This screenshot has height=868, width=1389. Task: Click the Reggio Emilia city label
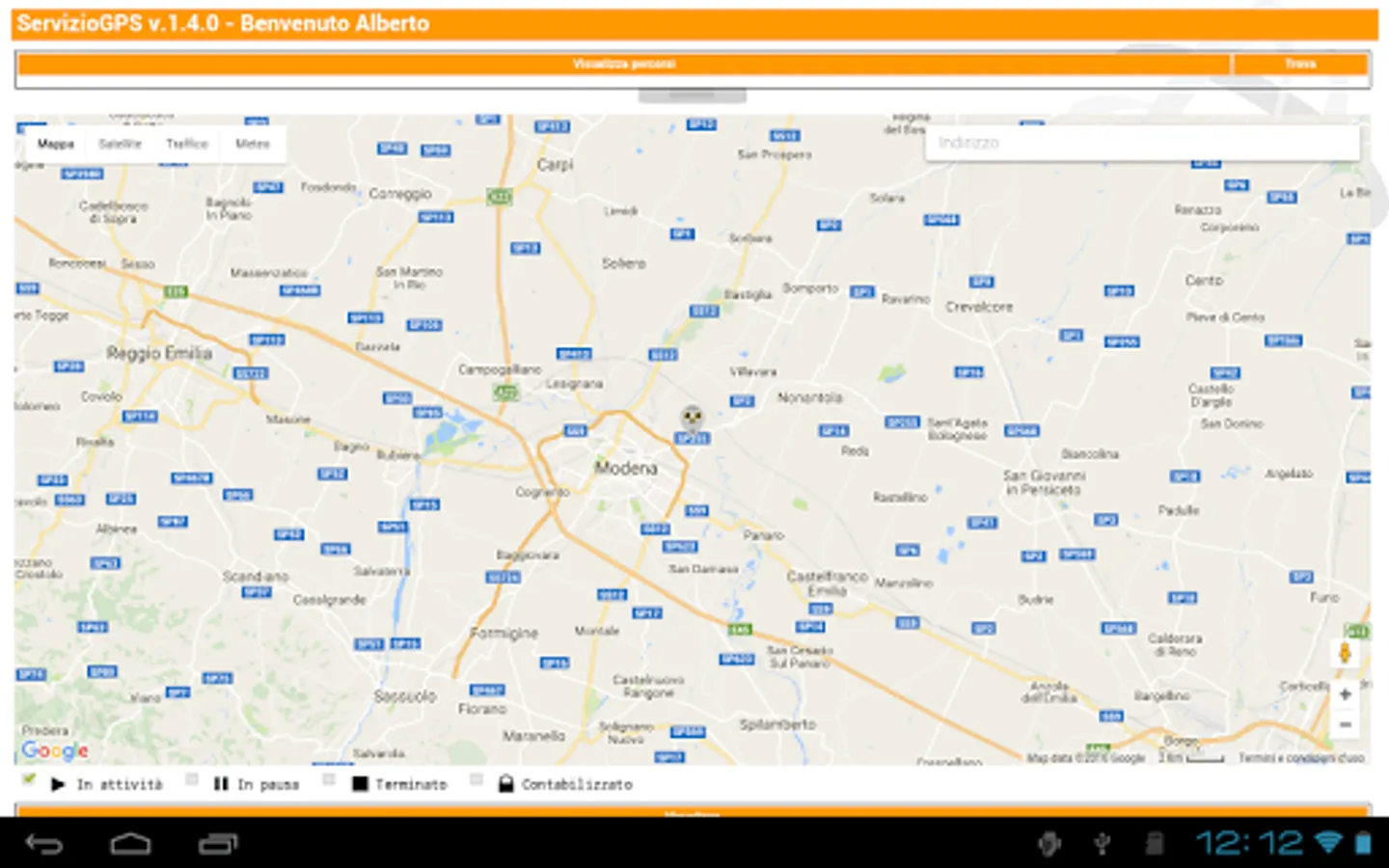(159, 353)
